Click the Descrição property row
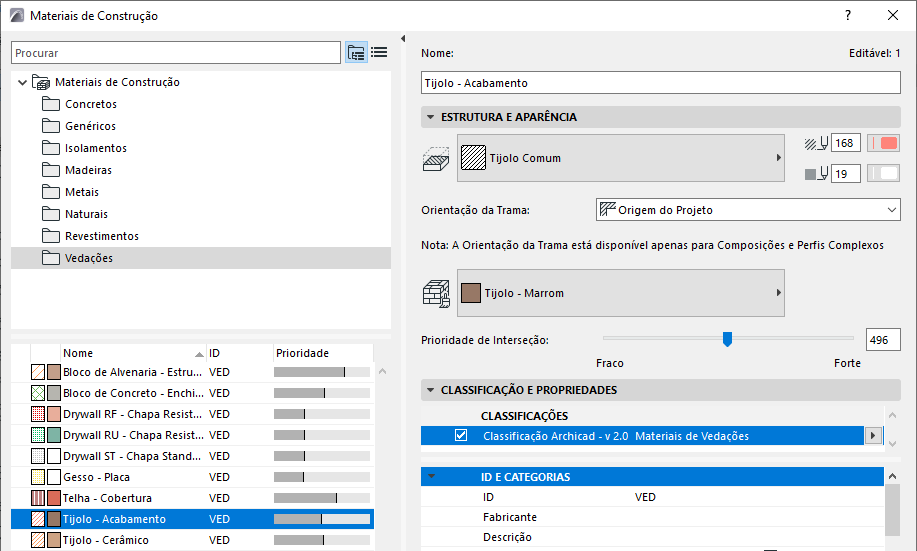The image size is (917, 551). 652,537
